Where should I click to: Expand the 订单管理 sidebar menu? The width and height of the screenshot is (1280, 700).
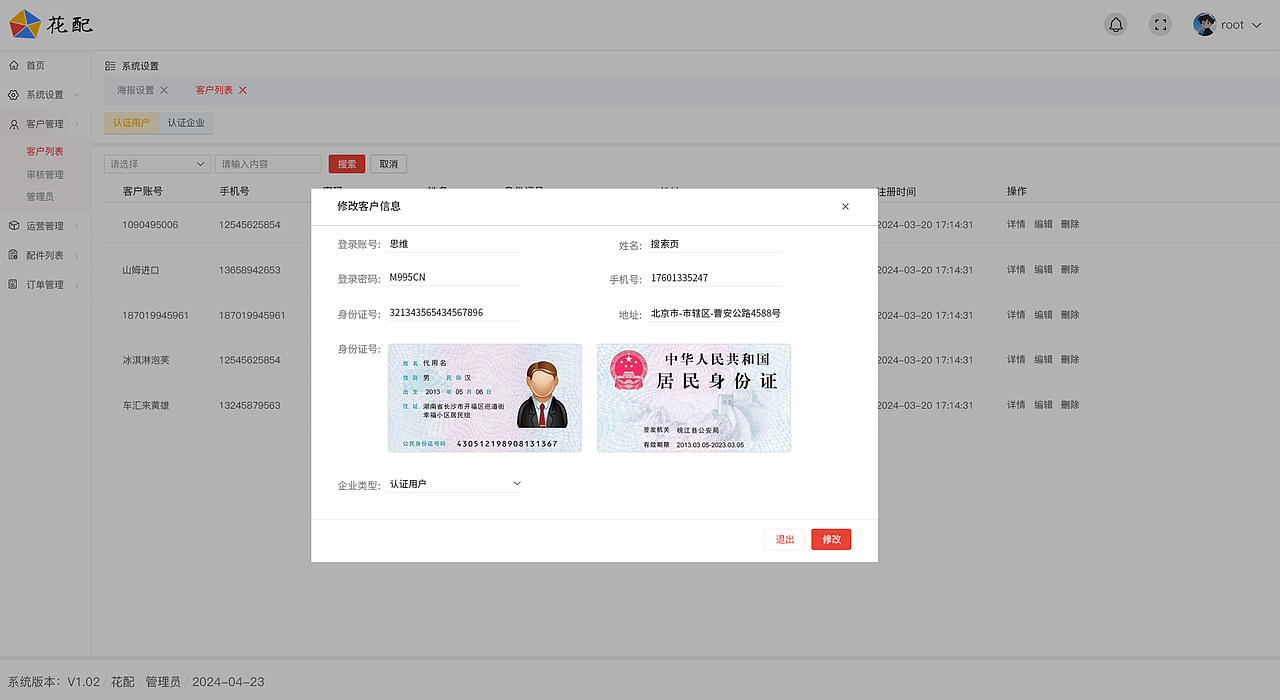tap(77, 285)
